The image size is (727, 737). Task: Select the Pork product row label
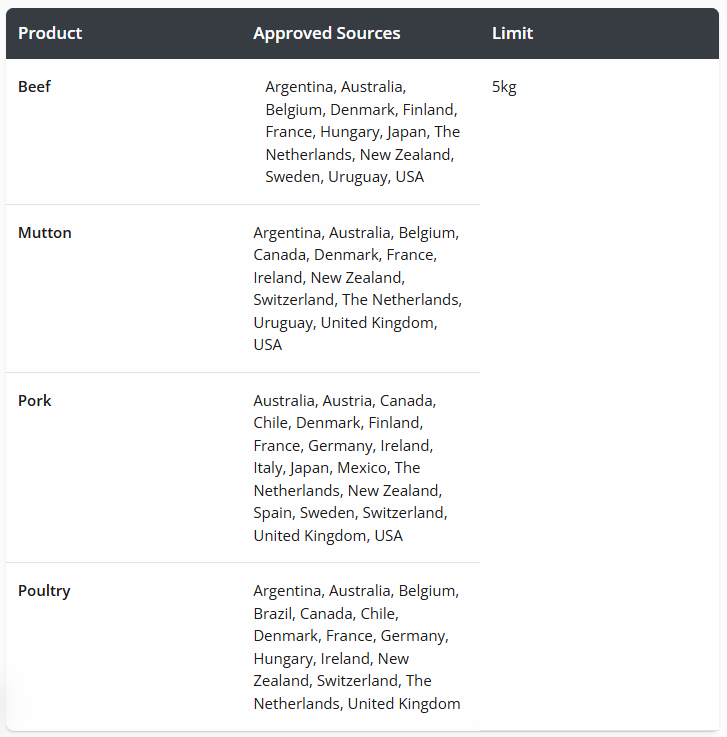(34, 401)
